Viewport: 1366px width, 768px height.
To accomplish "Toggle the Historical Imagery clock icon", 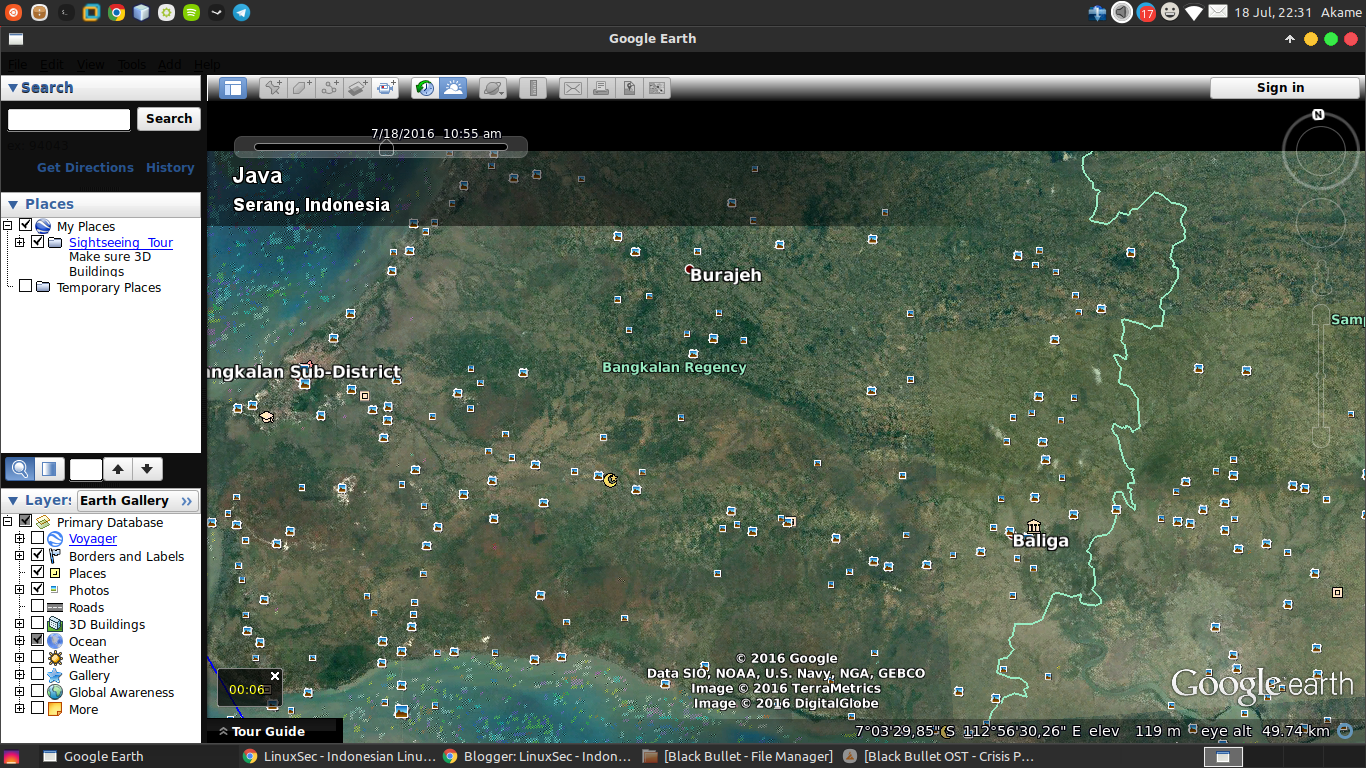I will (x=425, y=88).
